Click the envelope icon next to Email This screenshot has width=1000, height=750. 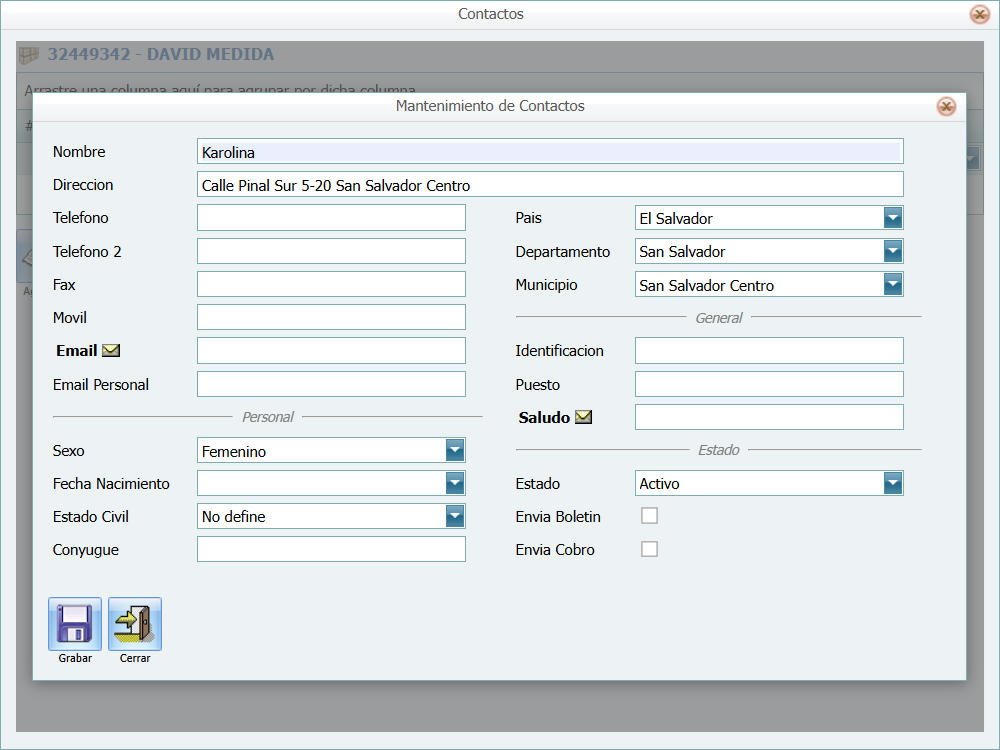pyautogui.click(x=111, y=351)
